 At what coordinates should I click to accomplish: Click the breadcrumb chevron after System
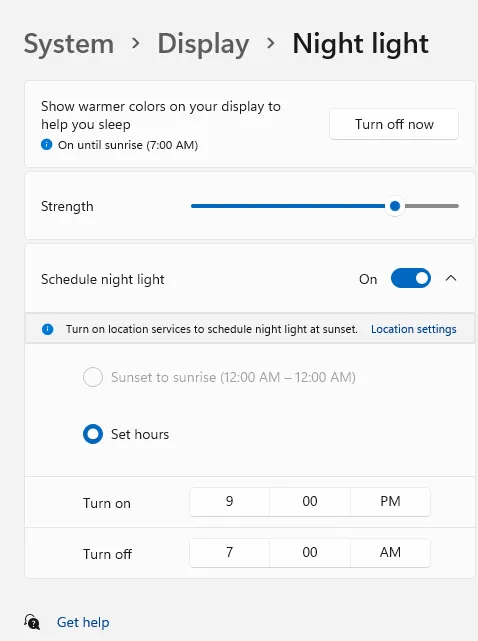(x=136, y=43)
